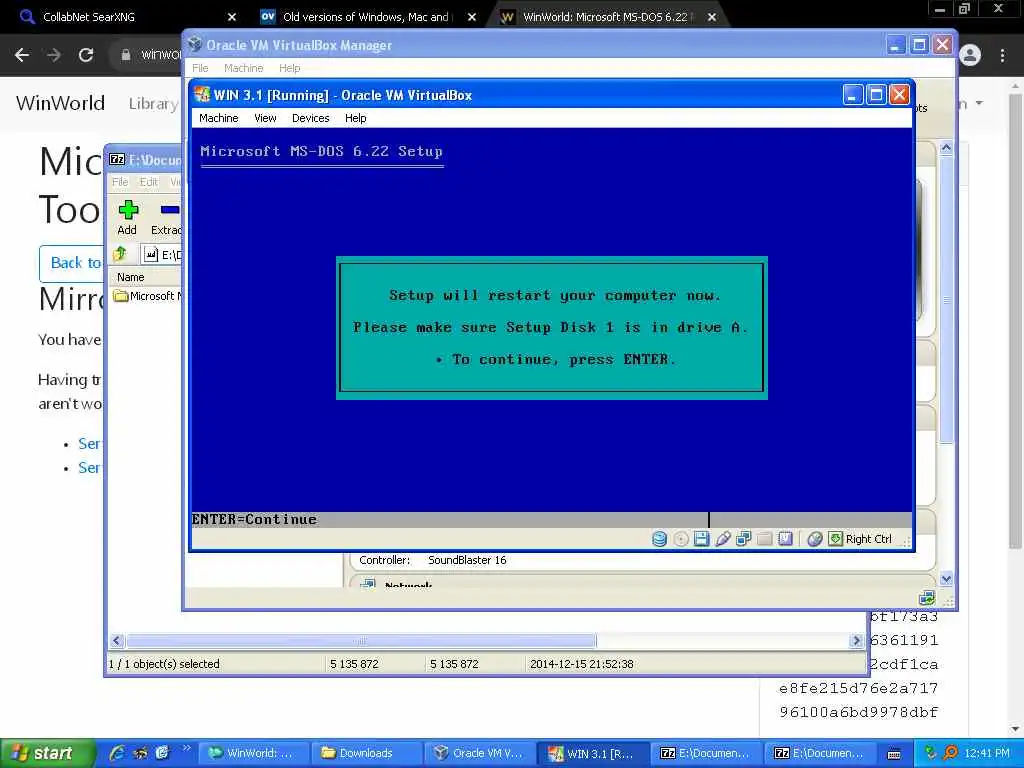Open the Help menu in WIN 3.1 window
This screenshot has width=1024, height=768.
(355, 118)
